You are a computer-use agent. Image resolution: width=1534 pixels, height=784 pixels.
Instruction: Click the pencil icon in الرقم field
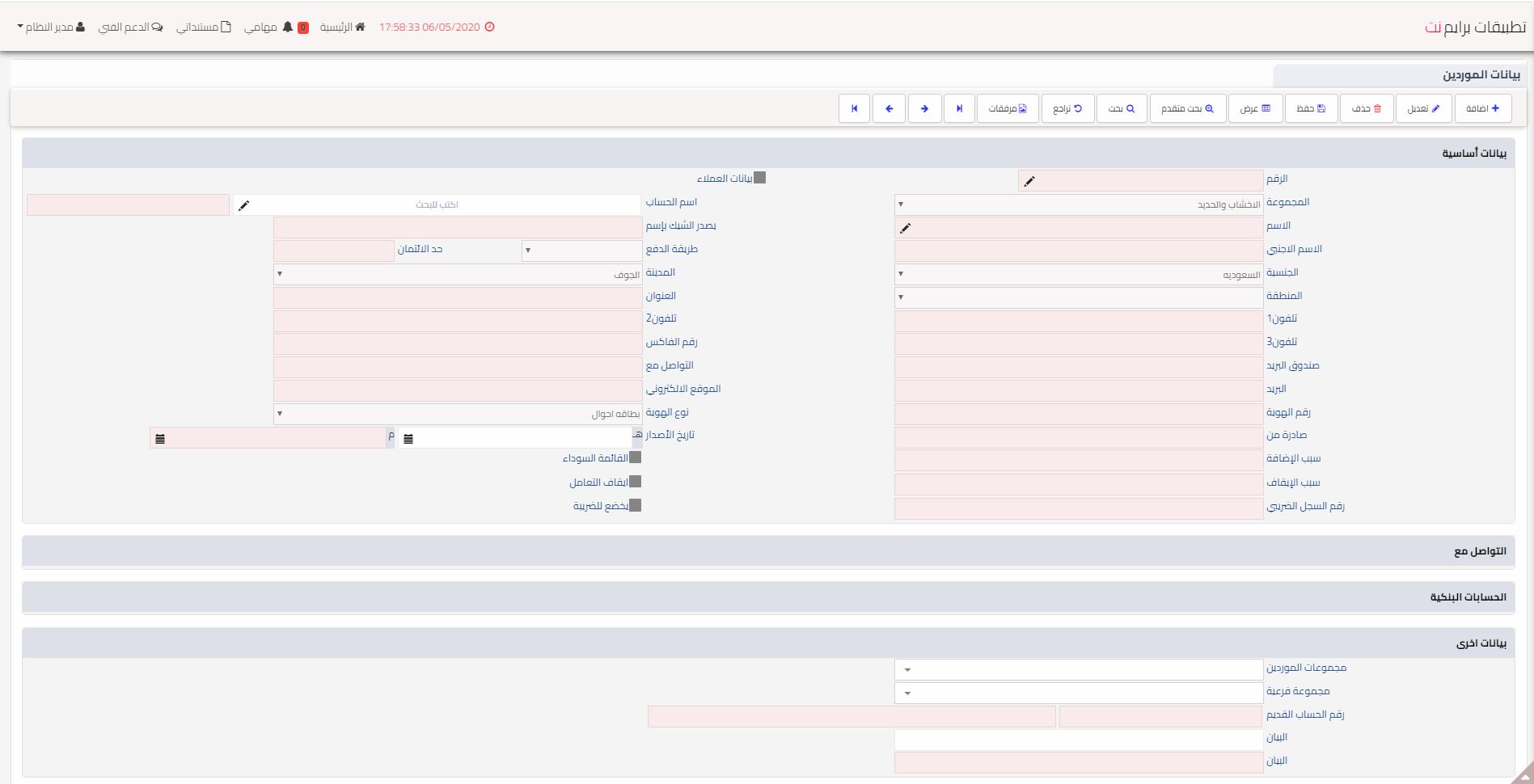1029,181
